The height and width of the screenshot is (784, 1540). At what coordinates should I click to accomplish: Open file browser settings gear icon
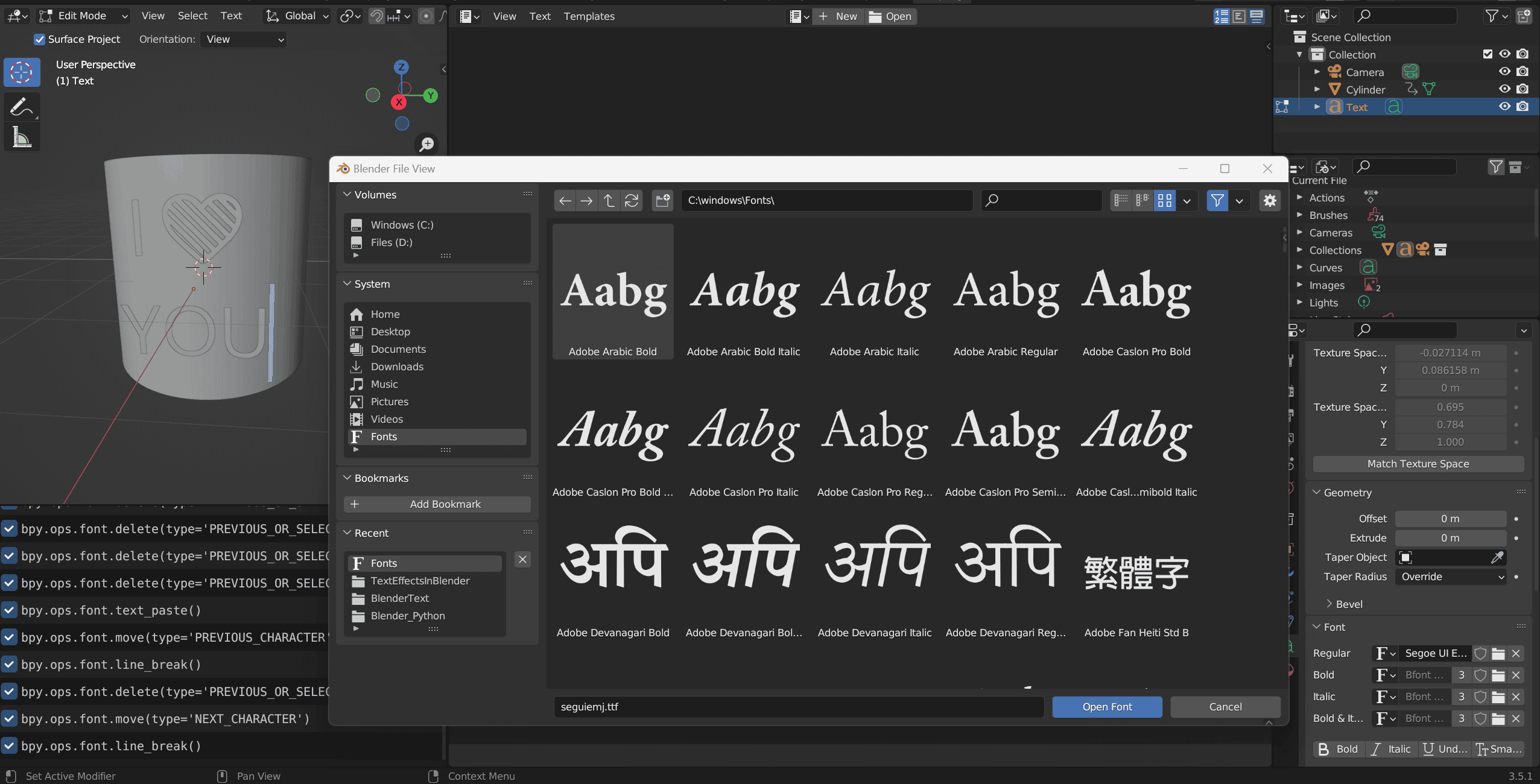[1270, 200]
